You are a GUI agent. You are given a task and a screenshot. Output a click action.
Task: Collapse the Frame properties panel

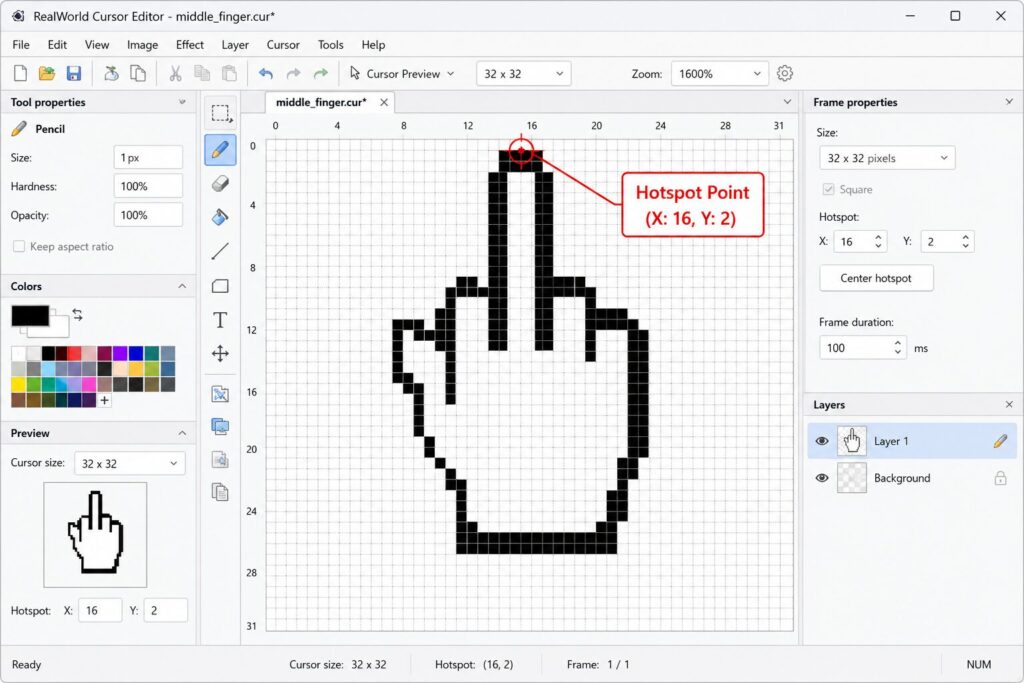[1009, 102]
